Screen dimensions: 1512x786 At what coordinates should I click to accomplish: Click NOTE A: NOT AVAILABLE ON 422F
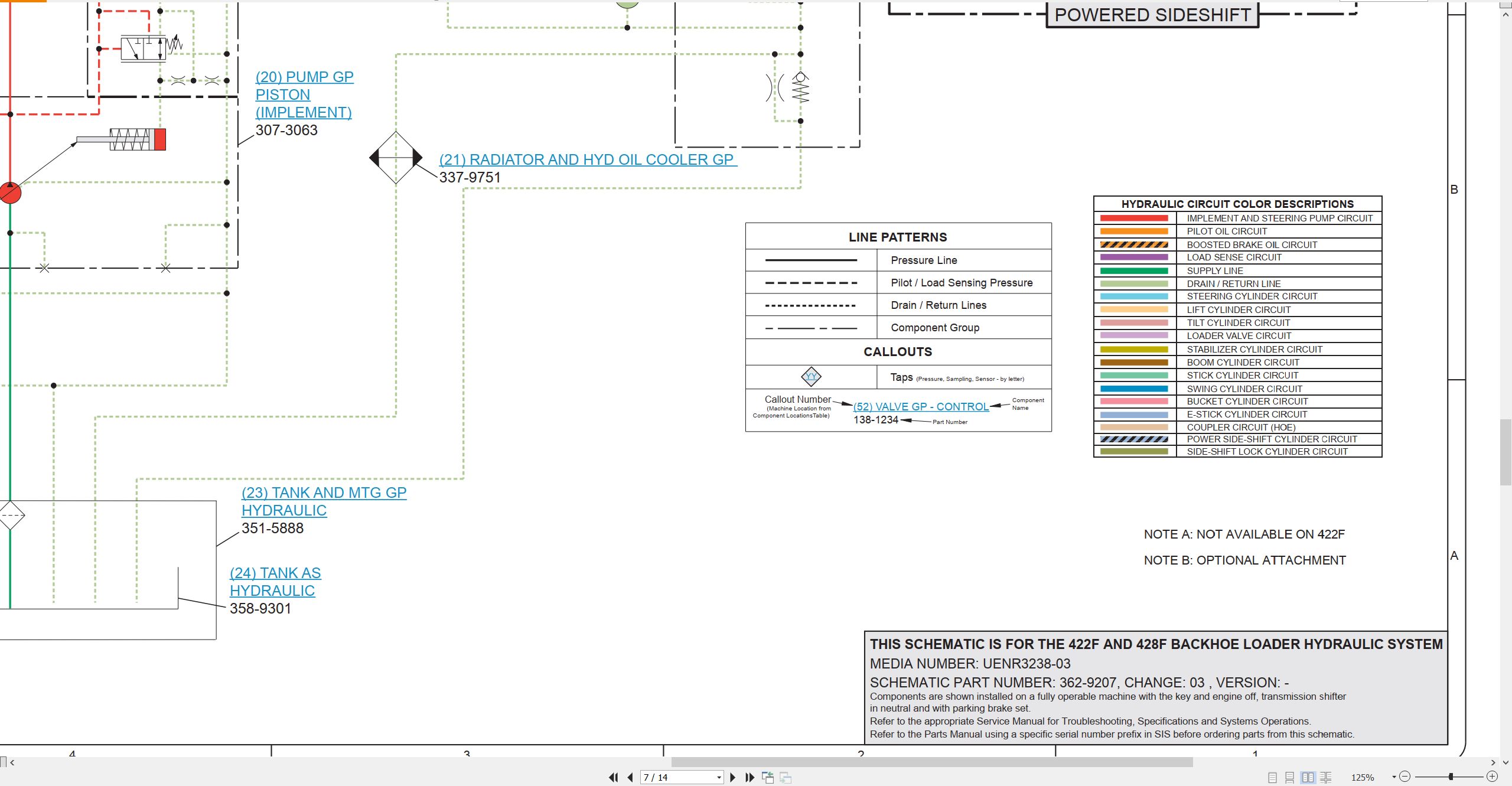click(1244, 534)
